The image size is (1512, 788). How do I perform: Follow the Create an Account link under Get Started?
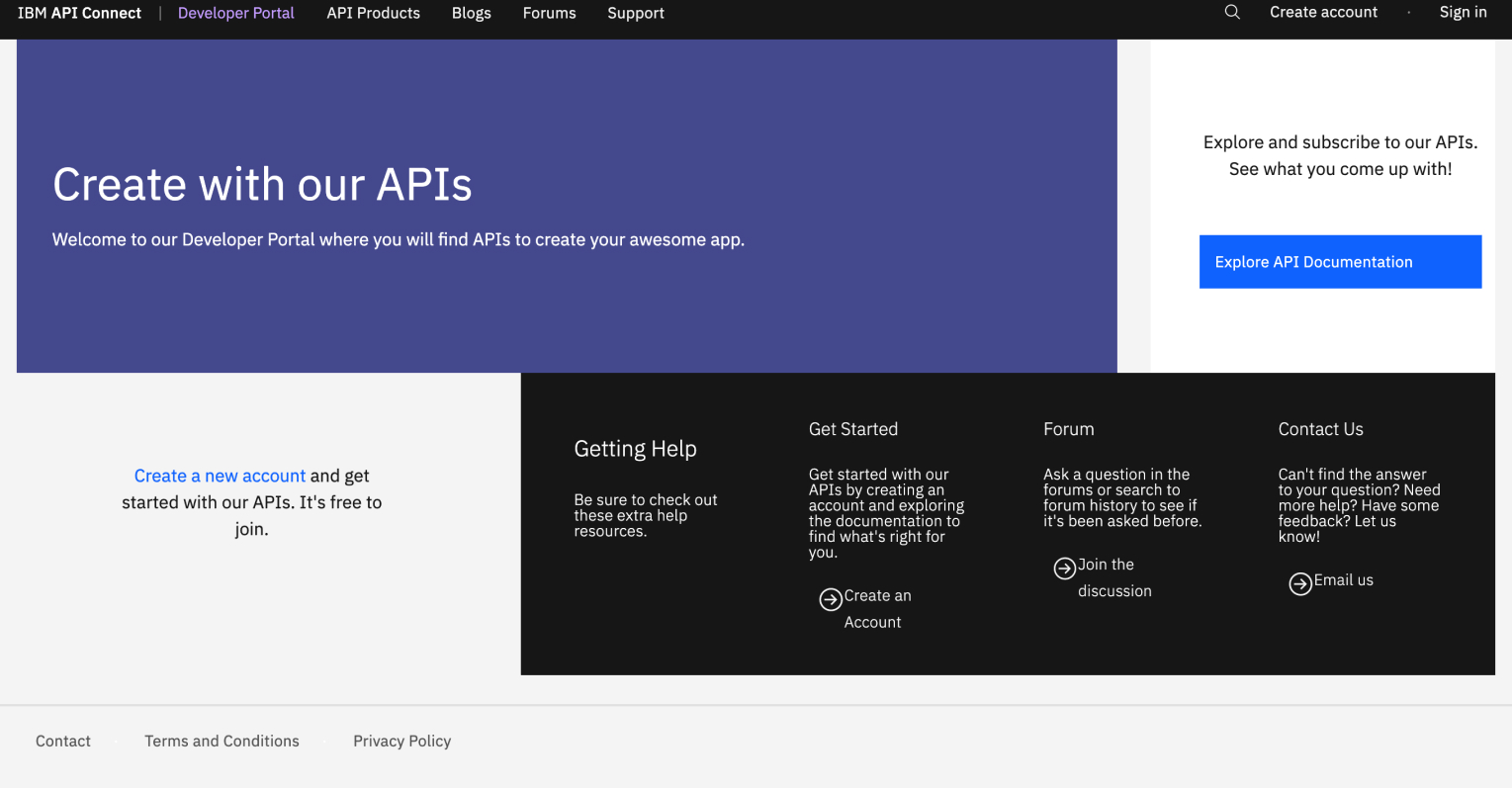[x=876, y=609]
